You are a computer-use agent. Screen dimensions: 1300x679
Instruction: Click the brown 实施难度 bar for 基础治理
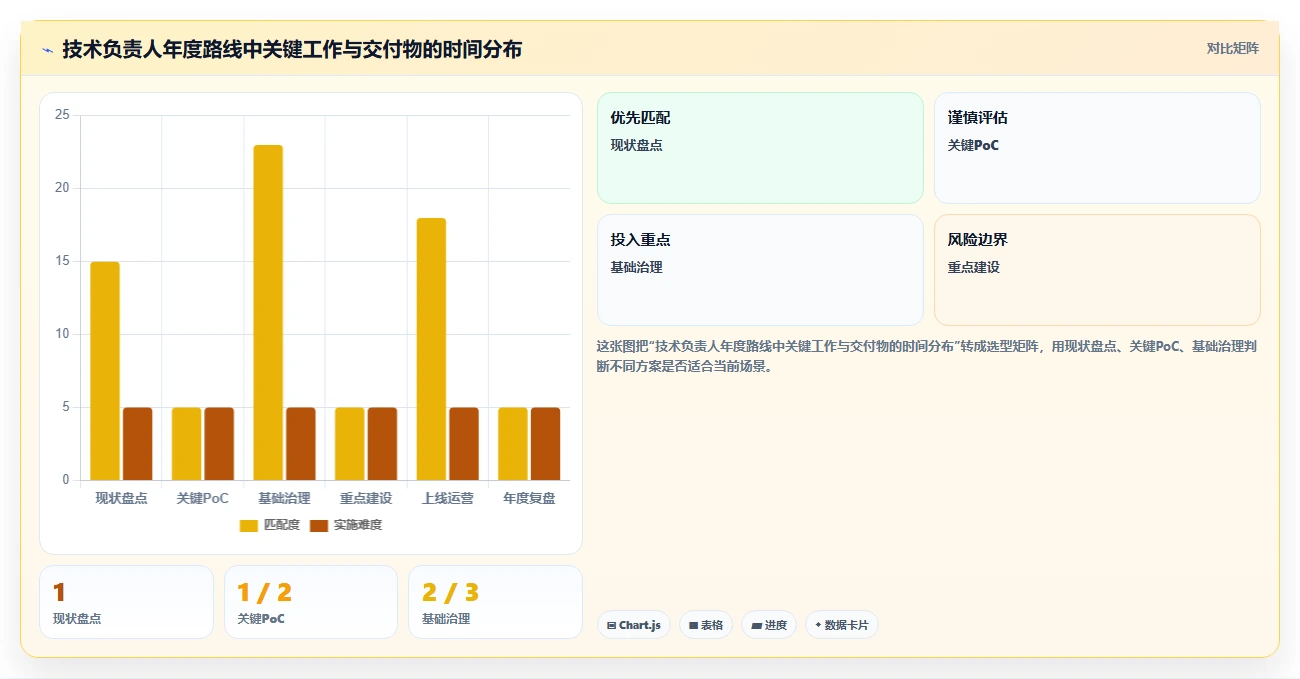pyautogui.click(x=301, y=444)
